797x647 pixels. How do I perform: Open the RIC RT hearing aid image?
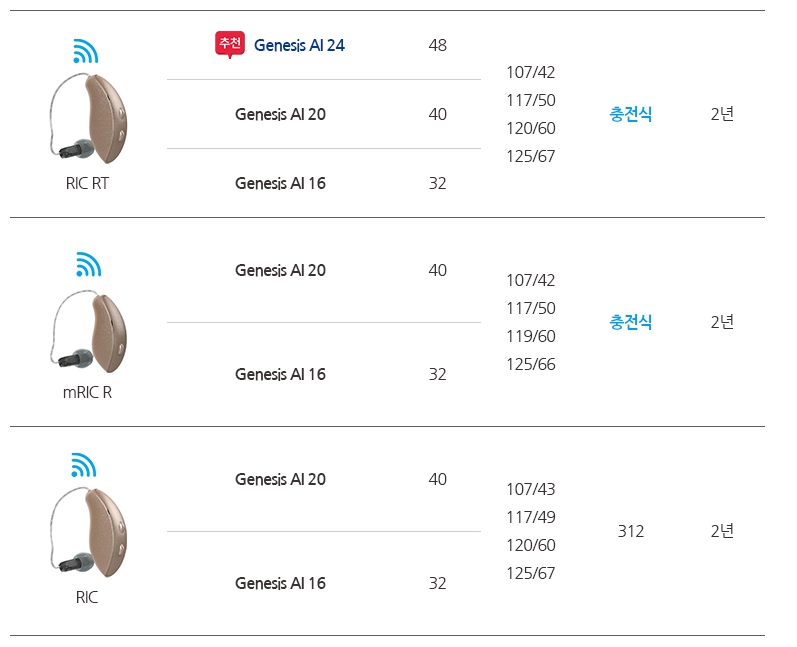(87, 119)
